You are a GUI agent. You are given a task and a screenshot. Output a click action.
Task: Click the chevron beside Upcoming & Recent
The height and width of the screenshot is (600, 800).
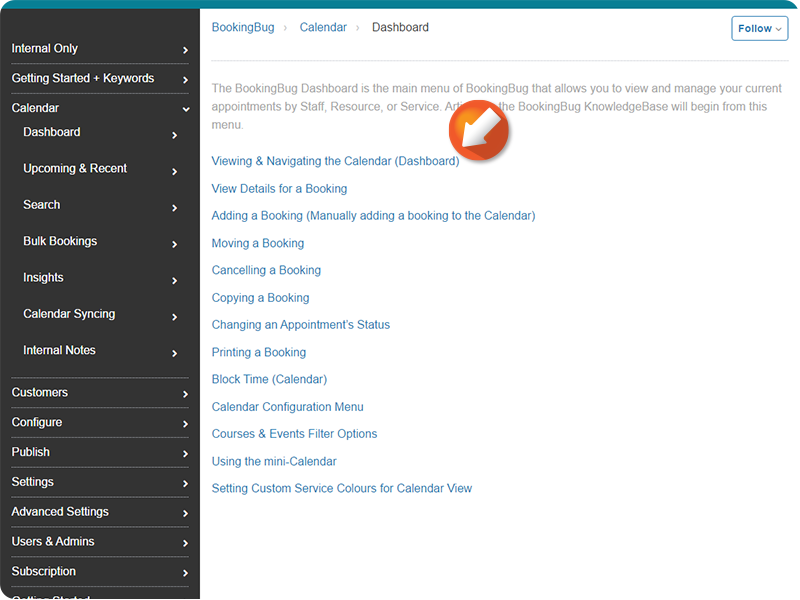click(x=175, y=172)
